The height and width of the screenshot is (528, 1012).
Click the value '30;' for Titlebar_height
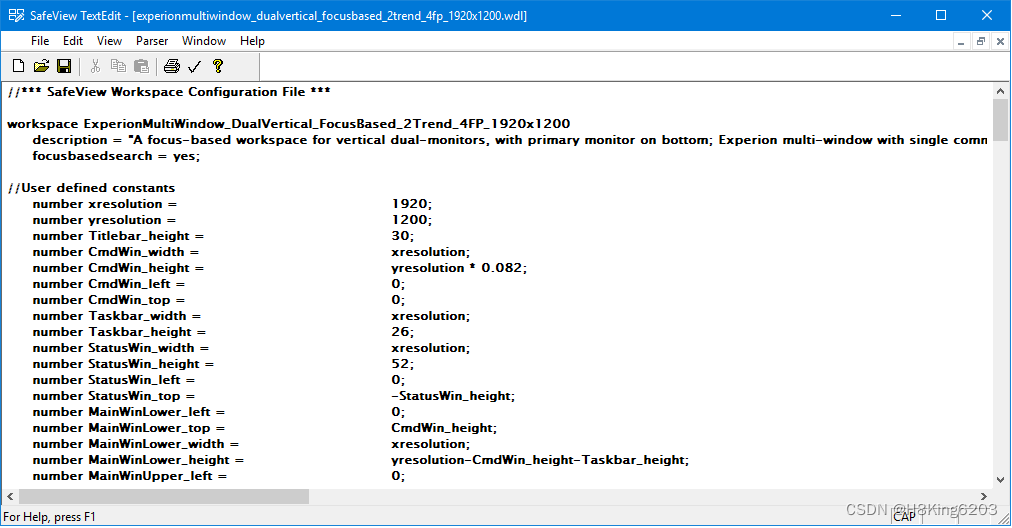coord(403,236)
